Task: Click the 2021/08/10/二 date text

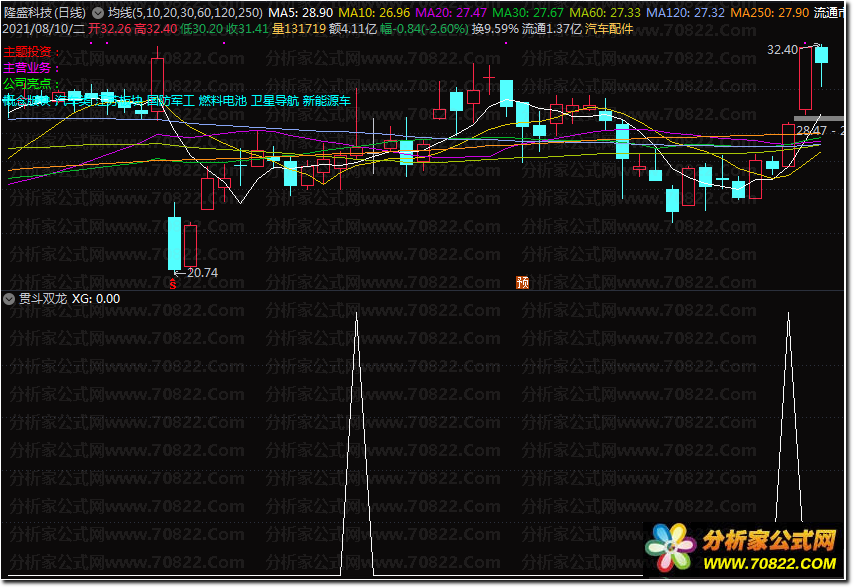Action: (44, 29)
